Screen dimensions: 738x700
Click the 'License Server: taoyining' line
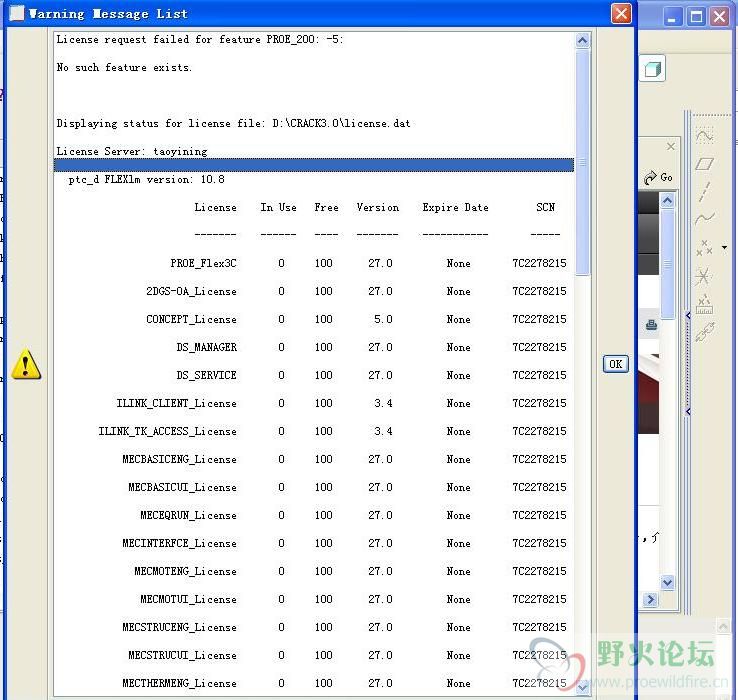pos(132,151)
